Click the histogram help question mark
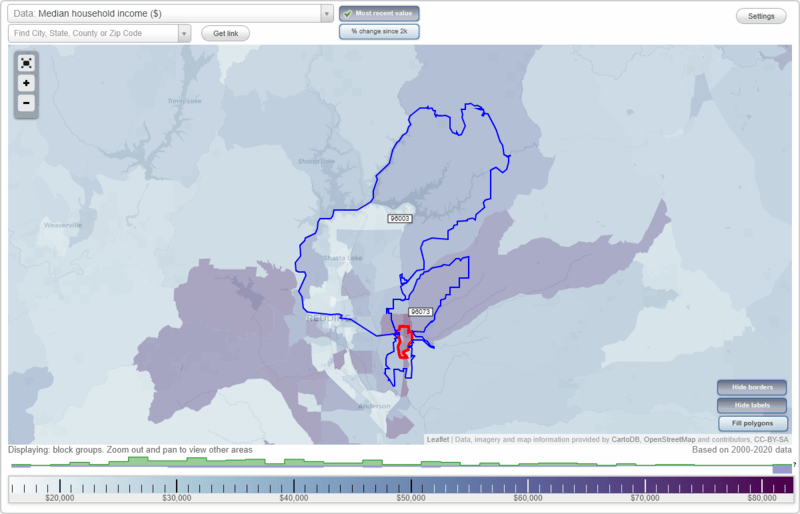 pyautogui.click(x=794, y=464)
